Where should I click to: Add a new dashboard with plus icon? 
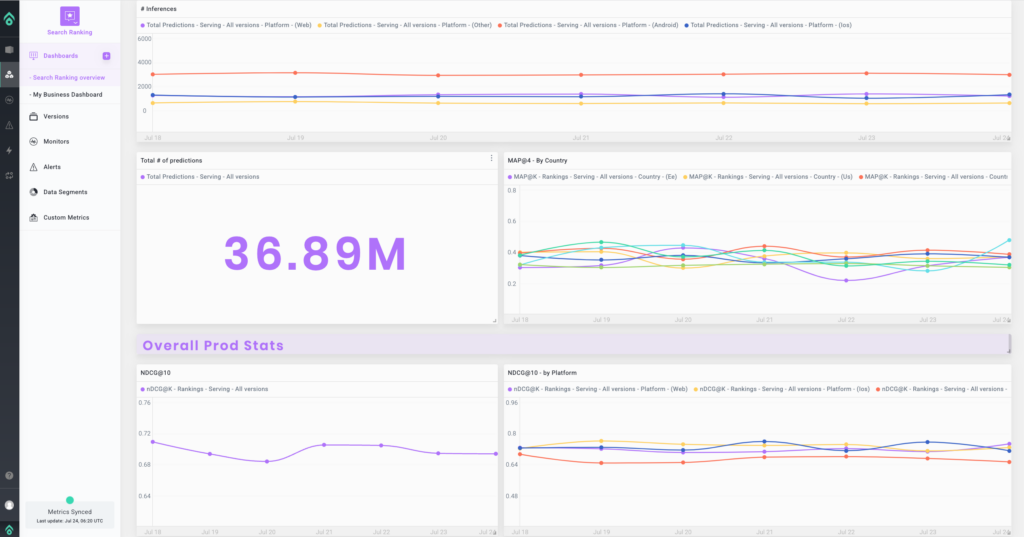(106, 56)
